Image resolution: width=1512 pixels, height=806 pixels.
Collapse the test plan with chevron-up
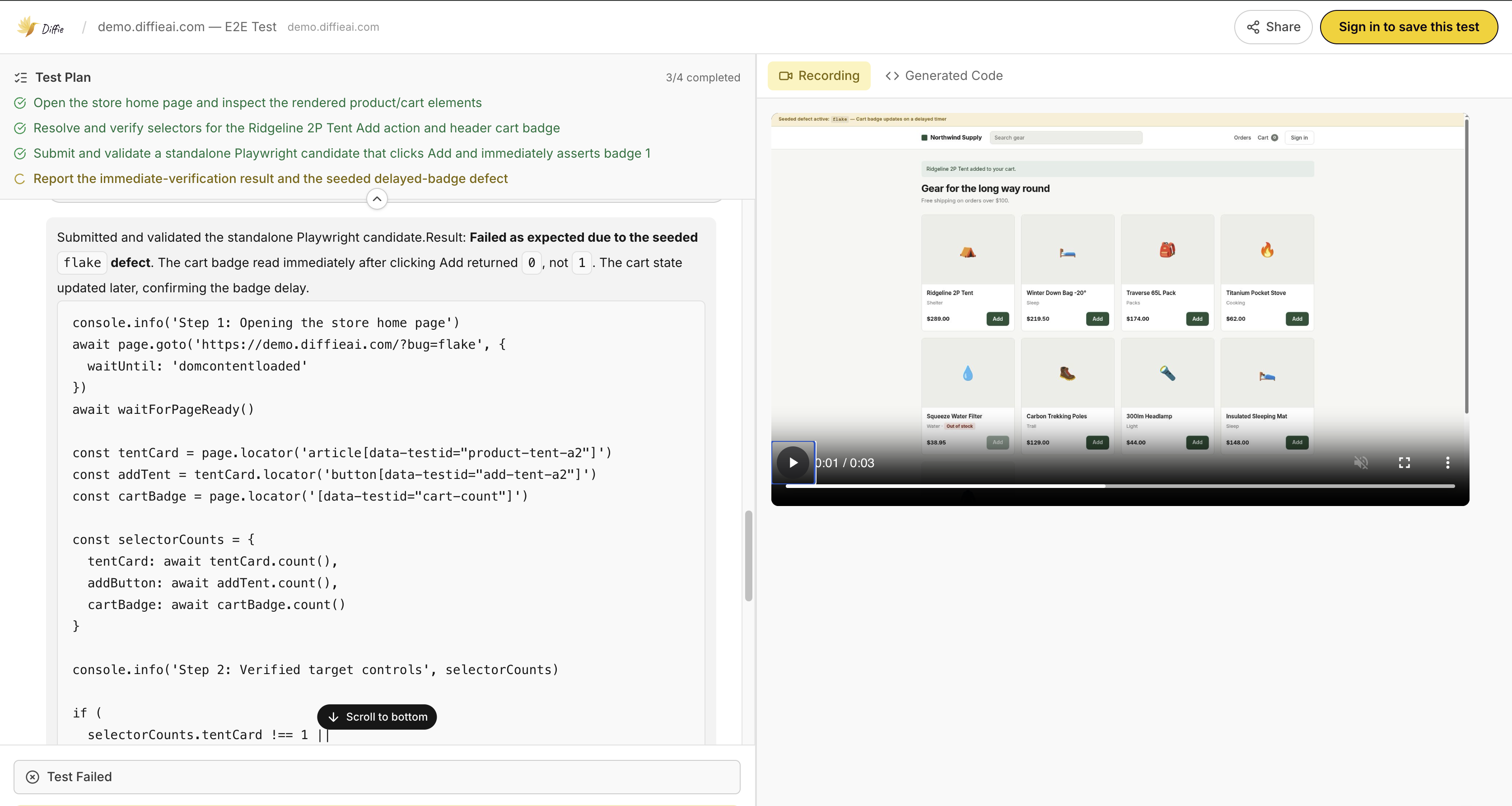pyautogui.click(x=377, y=199)
